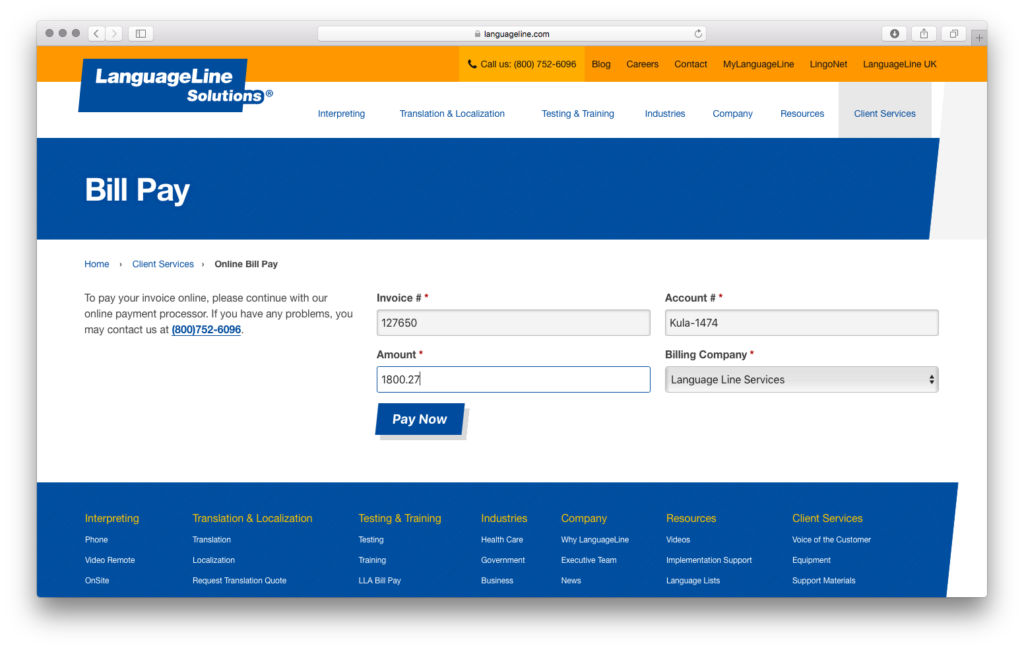Viewport: 1024px width, 650px height.
Task: Open footer Video Remote link
Action: pos(110,560)
